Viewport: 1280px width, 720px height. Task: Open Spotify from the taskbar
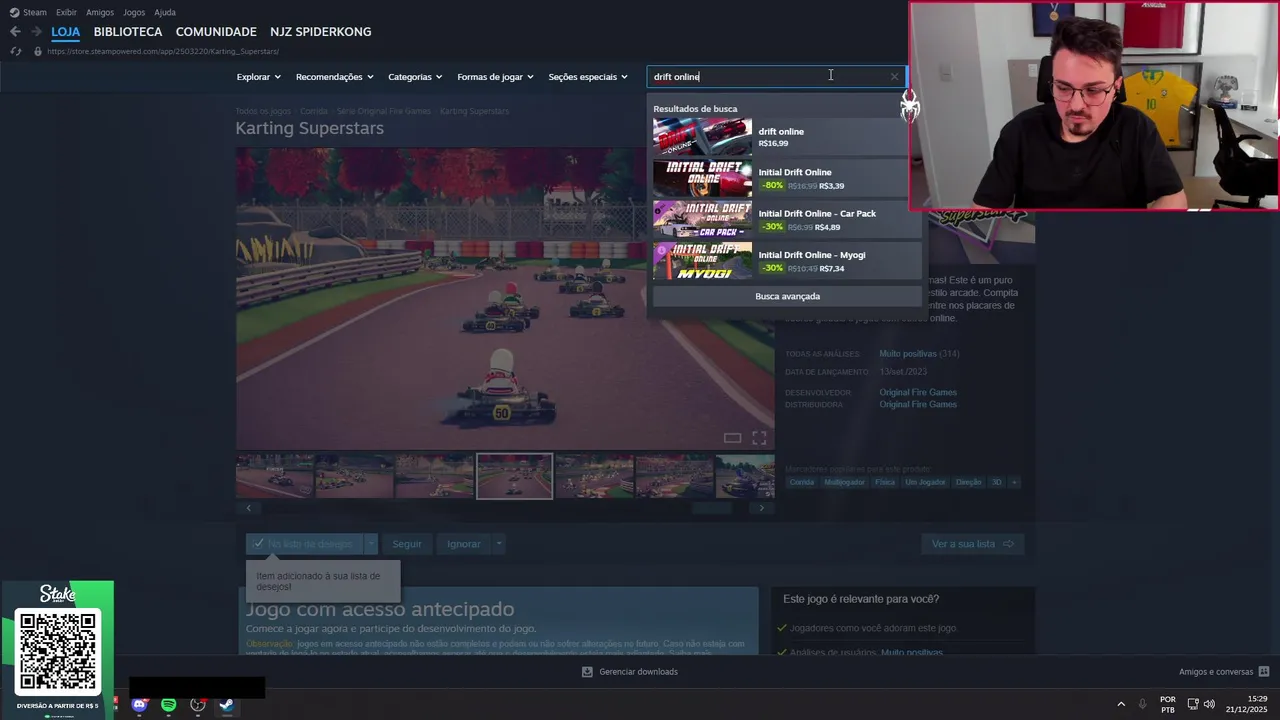[169, 705]
